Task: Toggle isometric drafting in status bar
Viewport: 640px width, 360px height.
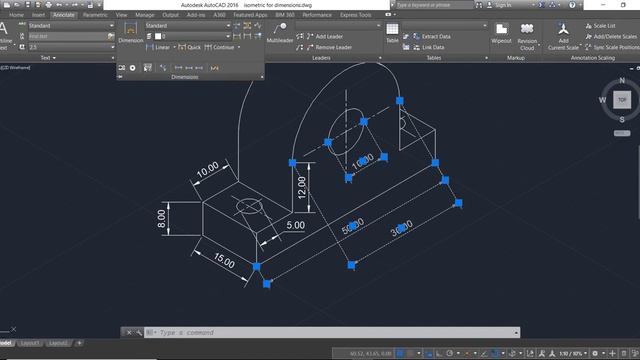Action: [467, 353]
